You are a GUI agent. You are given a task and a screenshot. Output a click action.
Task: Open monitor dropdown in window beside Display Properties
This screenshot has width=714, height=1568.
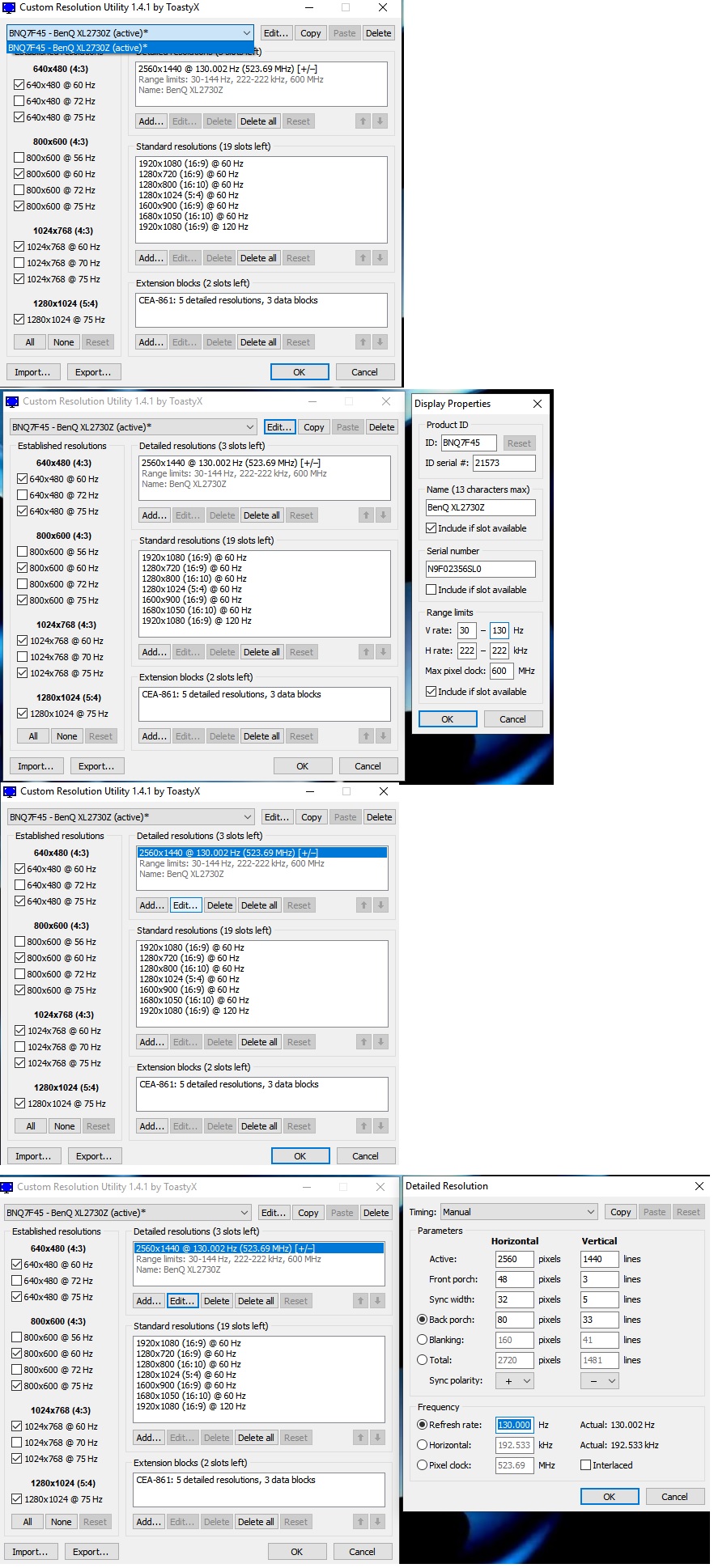coord(134,427)
